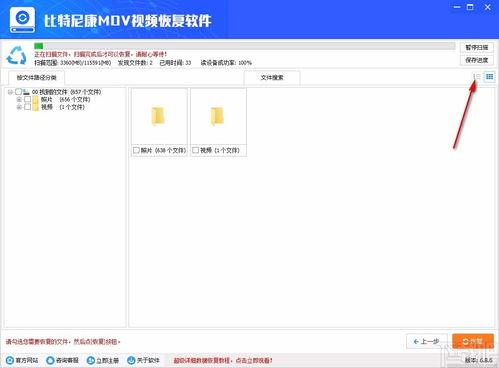Click the drive icon beside 找到的文件

click(26, 92)
